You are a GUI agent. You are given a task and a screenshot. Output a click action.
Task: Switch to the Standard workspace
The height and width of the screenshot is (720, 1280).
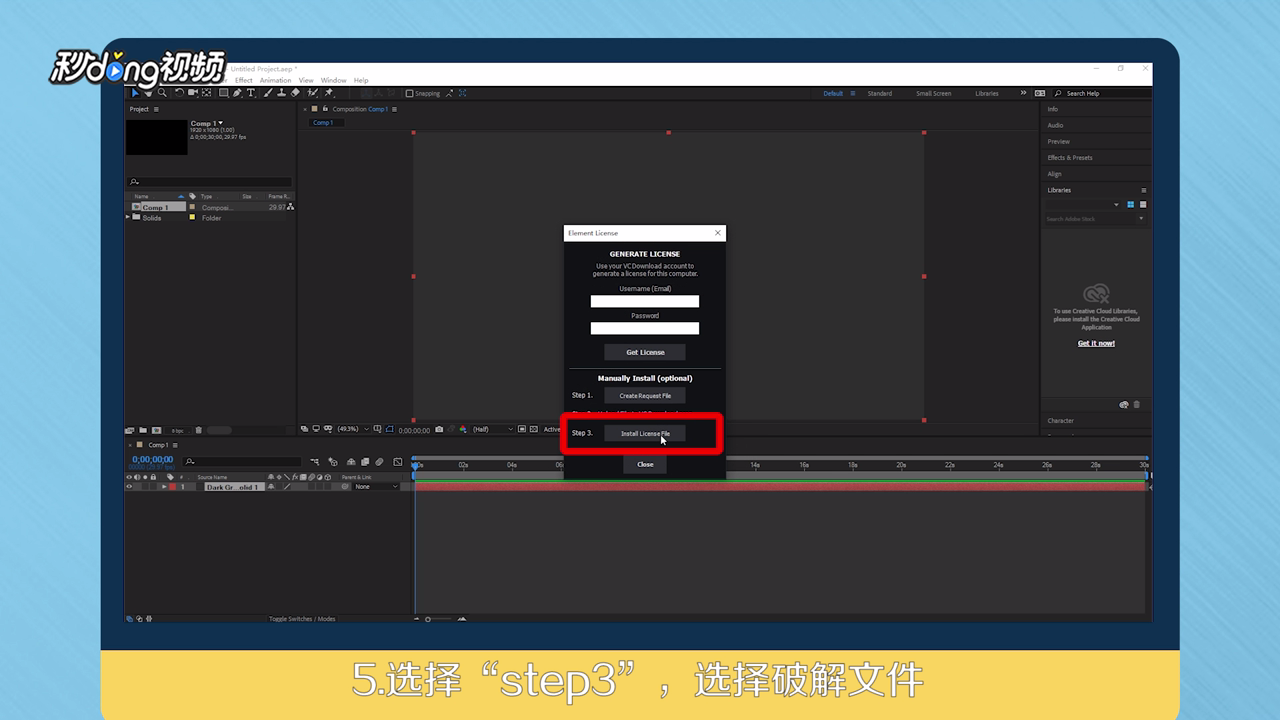point(880,93)
